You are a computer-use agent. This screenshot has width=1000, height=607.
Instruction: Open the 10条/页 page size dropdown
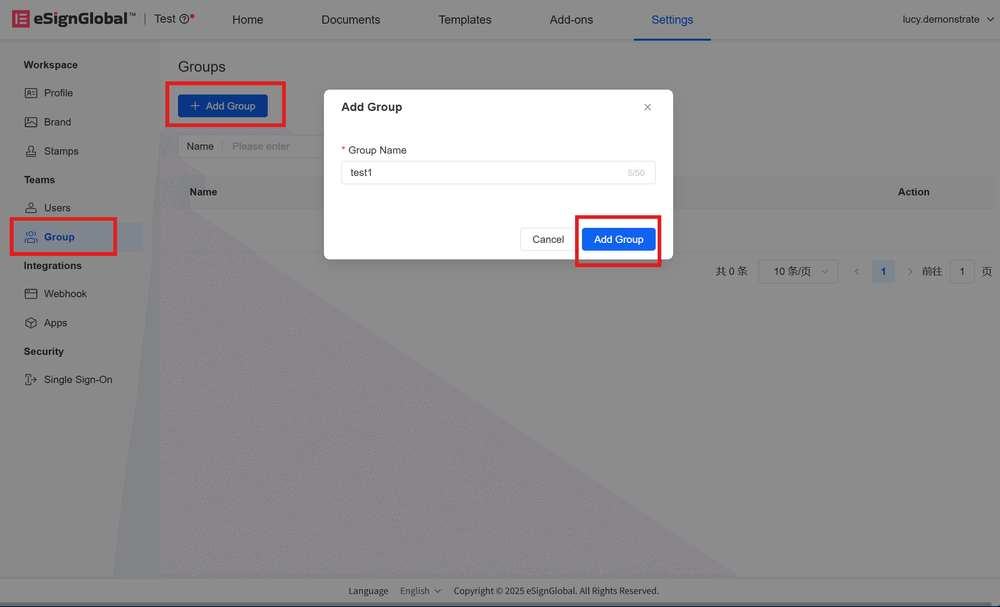pyautogui.click(x=798, y=272)
